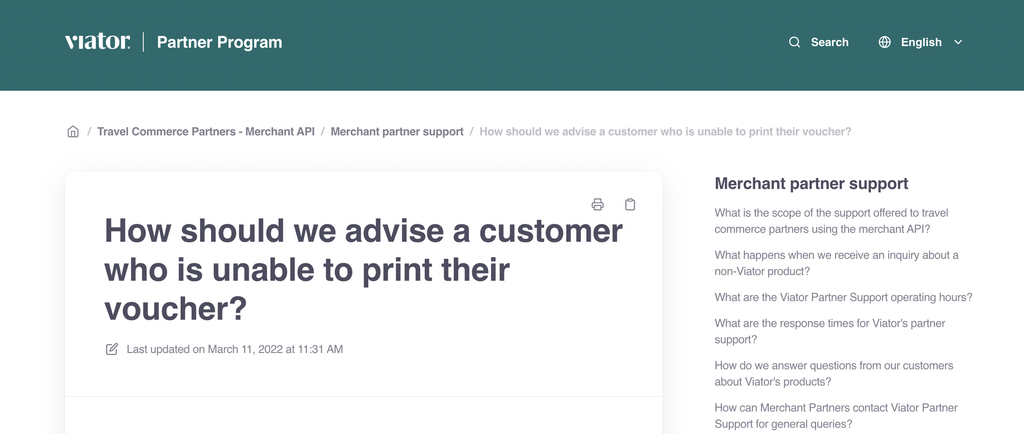This screenshot has height=434, width=1024.
Task: Open response times for partner support article
Action: pyautogui.click(x=829, y=332)
